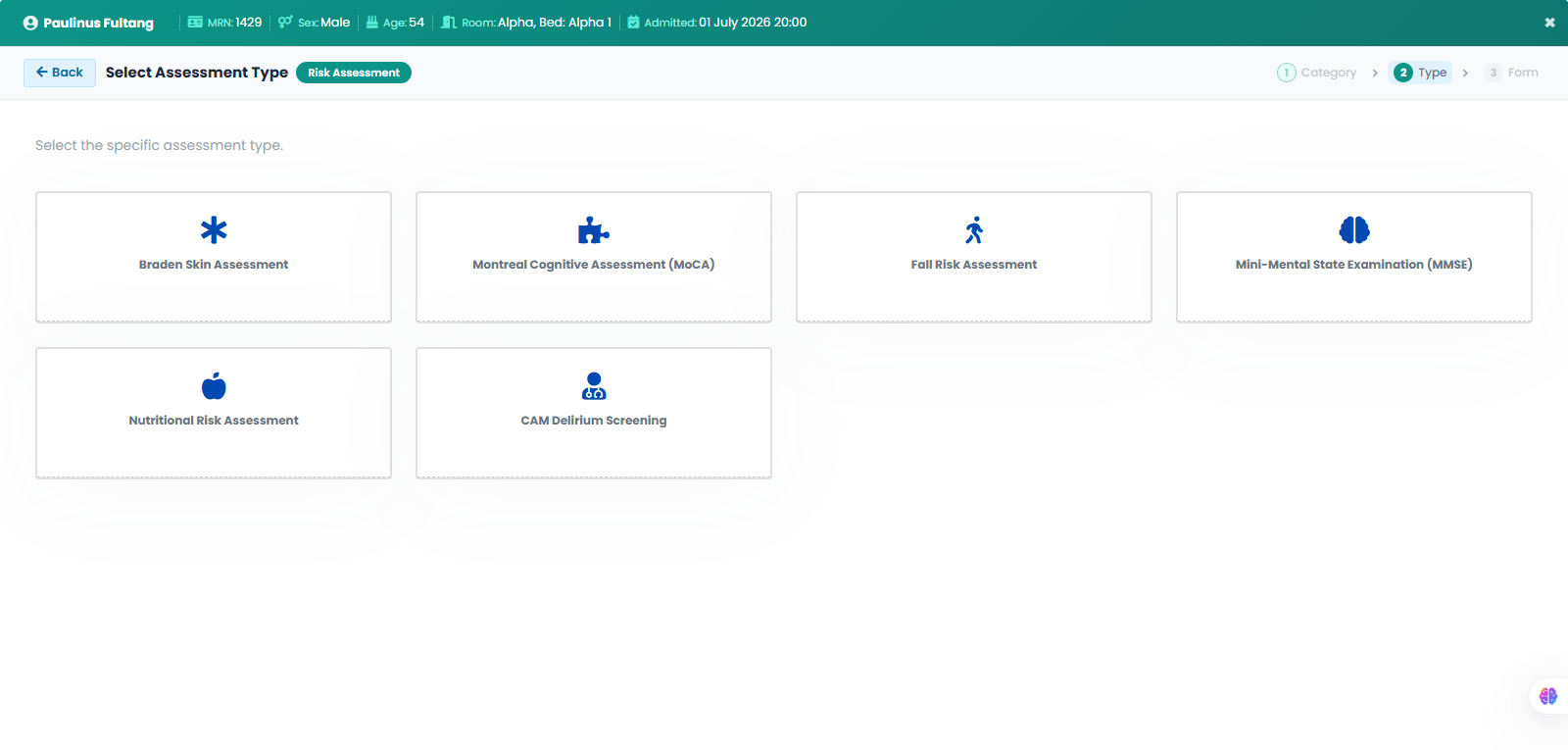Image resolution: width=1568 pixels, height=750 pixels.
Task: Click the MMSE brain icon
Action: (1354, 230)
